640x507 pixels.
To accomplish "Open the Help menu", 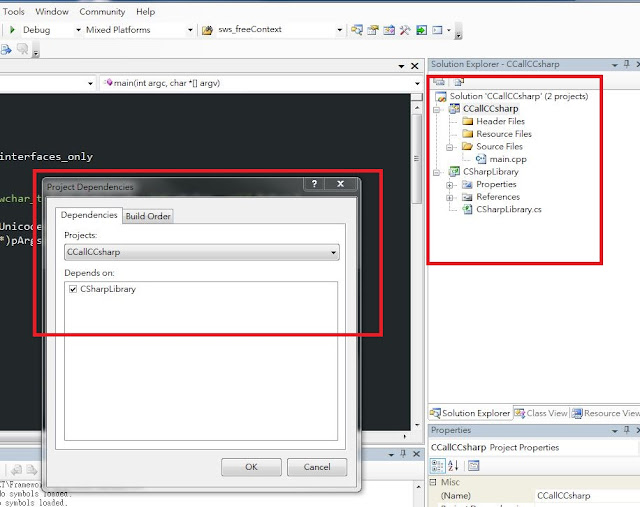I will tap(146, 12).
